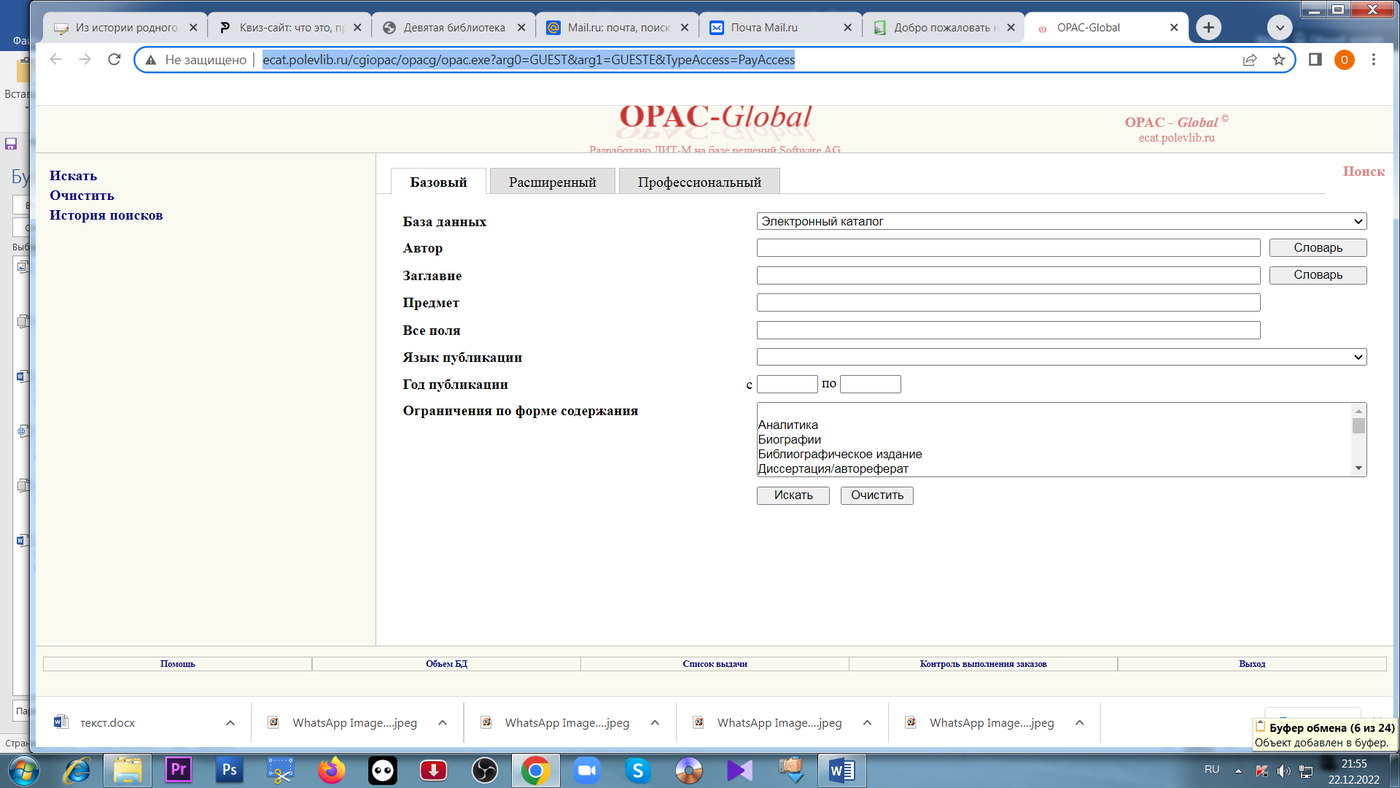This screenshot has height=788, width=1400.
Task: Click the Очистить button below the form
Action: point(877,495)
